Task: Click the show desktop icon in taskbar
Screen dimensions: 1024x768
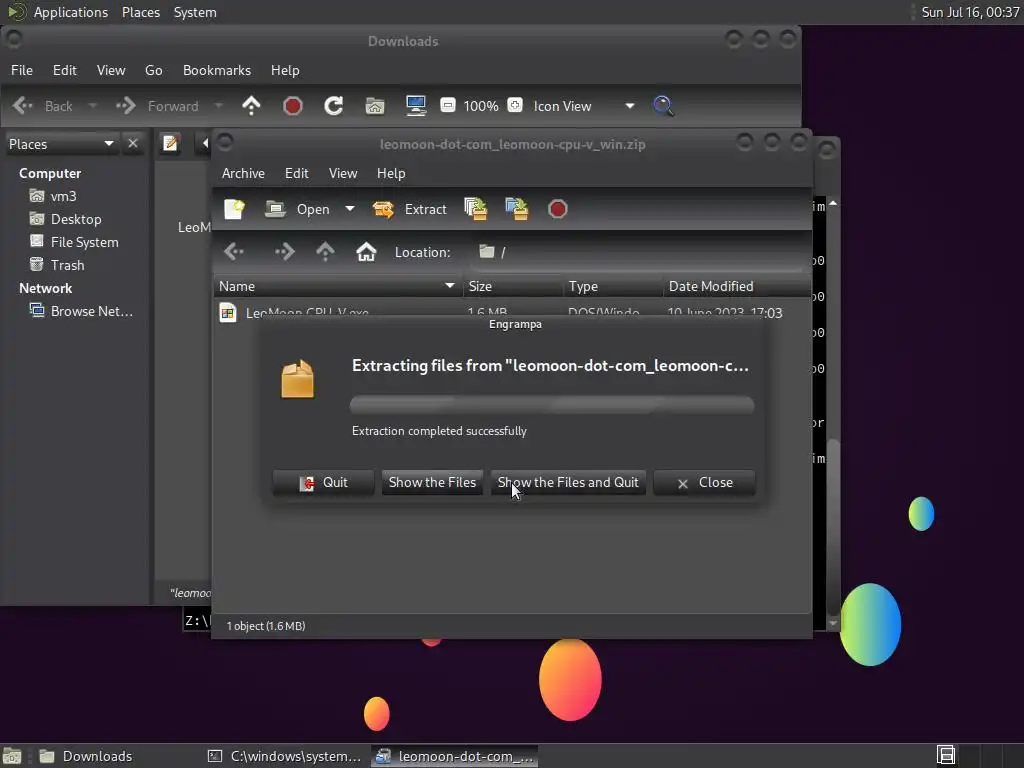Action: [x=12, y=756]
